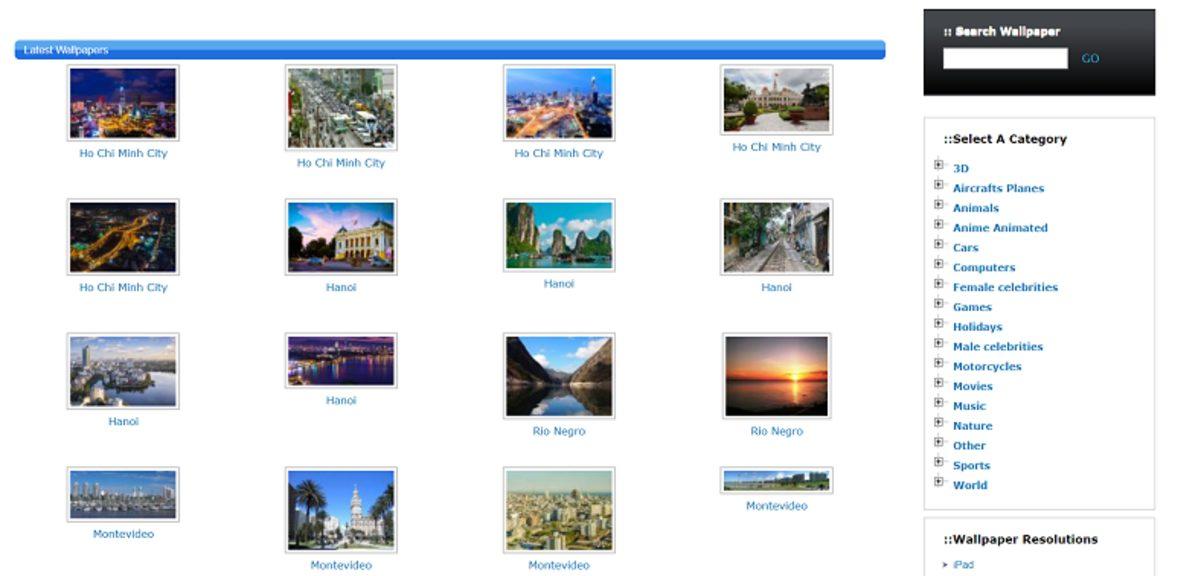Open the Rio Negro mountain lake thumbnail
The image size is (1200, 576).
(x=559, y=376)
